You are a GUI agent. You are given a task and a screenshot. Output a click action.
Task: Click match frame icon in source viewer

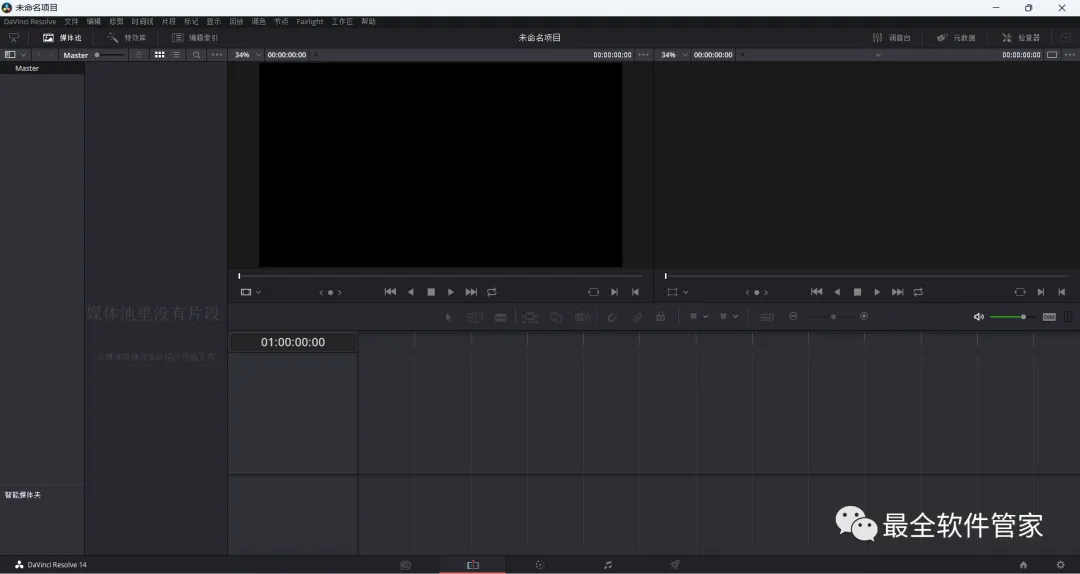tap(593, 292)
